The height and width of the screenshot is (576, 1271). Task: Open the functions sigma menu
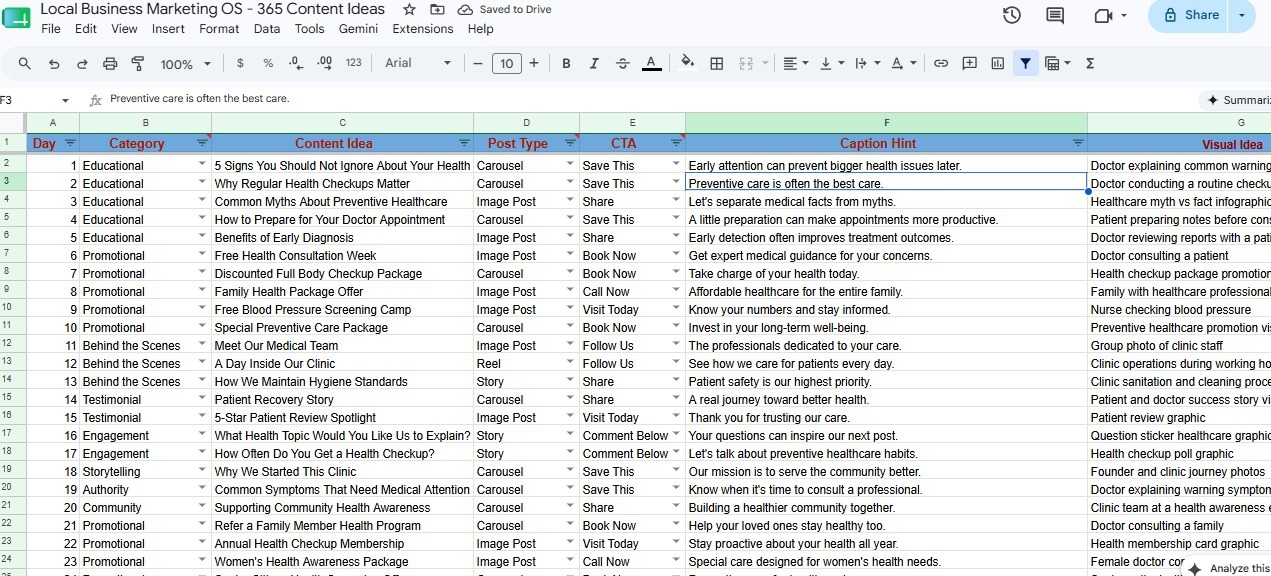(1089, 63)
